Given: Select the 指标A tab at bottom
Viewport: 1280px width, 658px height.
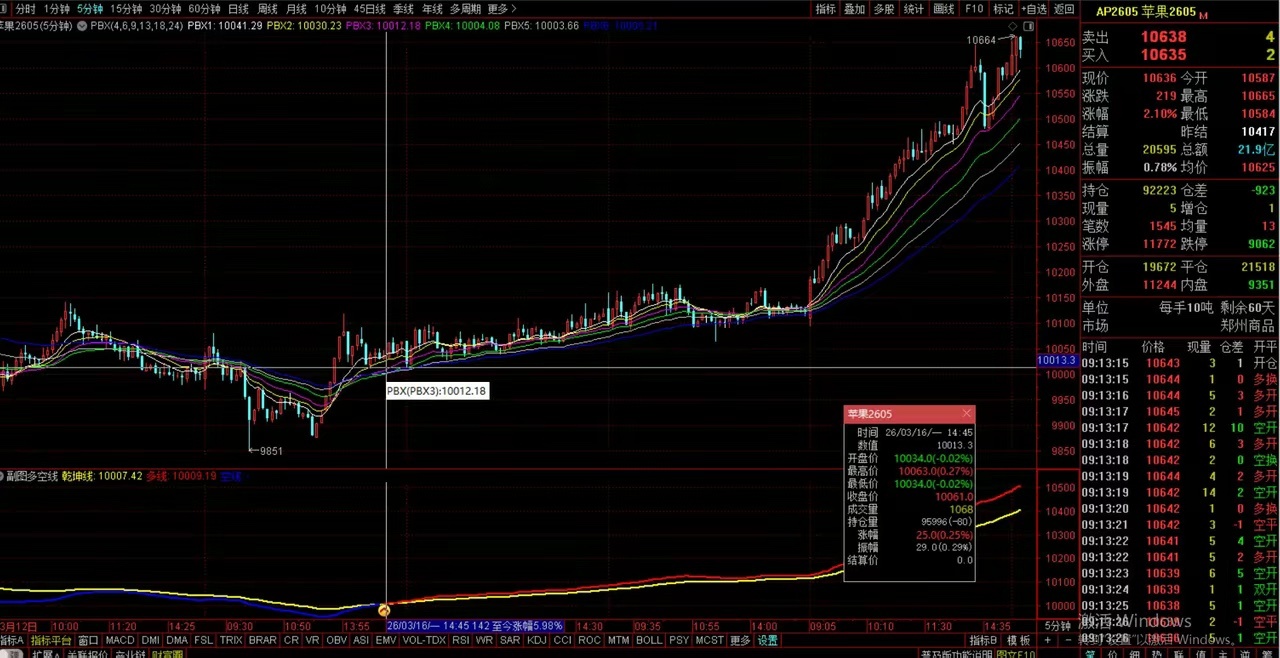Looking at the screenshot, I should tap(12, 640).
